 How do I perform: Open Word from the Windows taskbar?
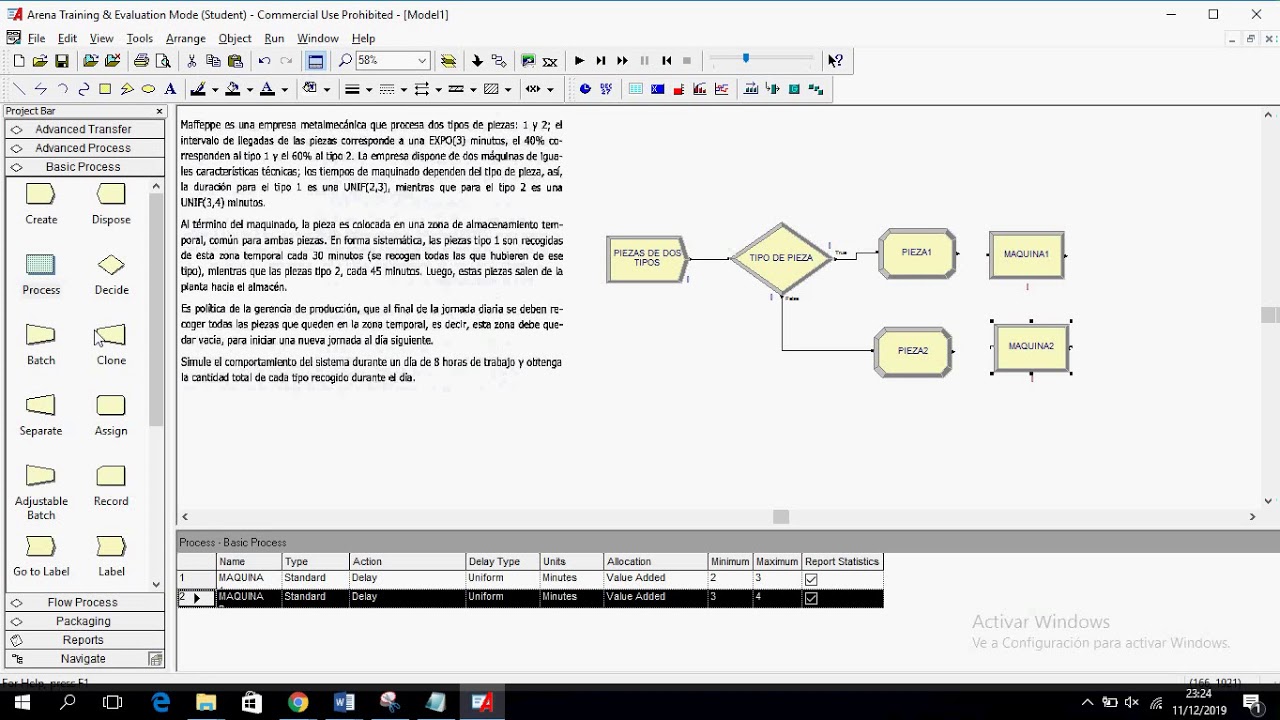(x=344, y=702)
